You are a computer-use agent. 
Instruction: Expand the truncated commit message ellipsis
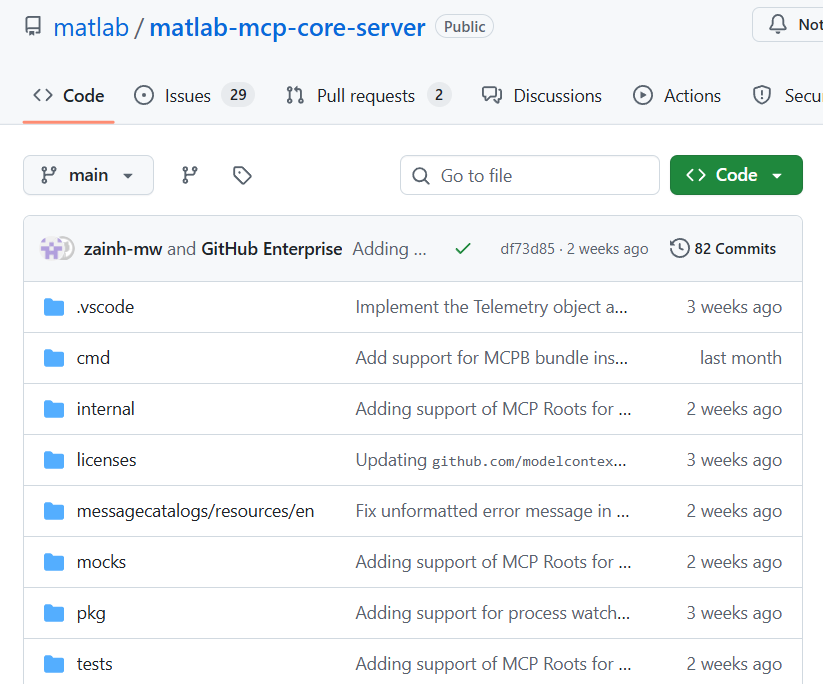[420, 249]
